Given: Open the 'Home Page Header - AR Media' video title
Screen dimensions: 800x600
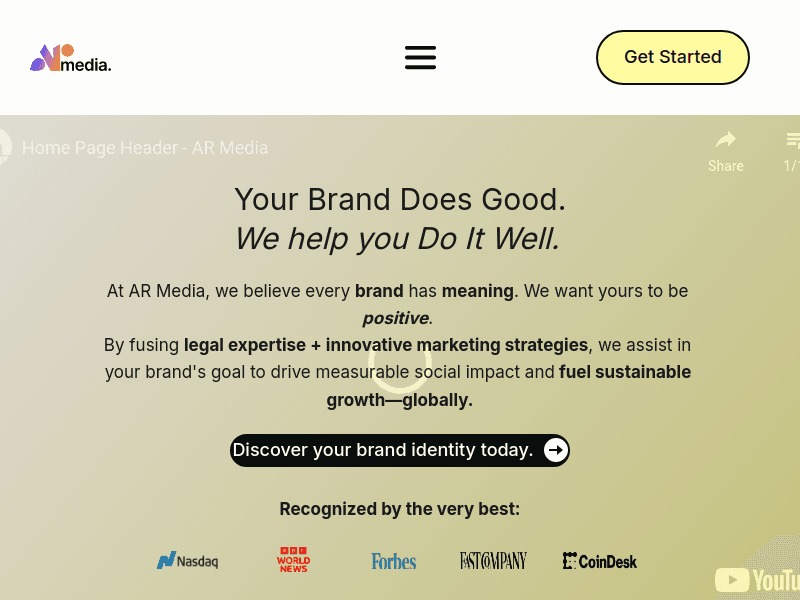Looking at the screenshot, I should point(145,148).
